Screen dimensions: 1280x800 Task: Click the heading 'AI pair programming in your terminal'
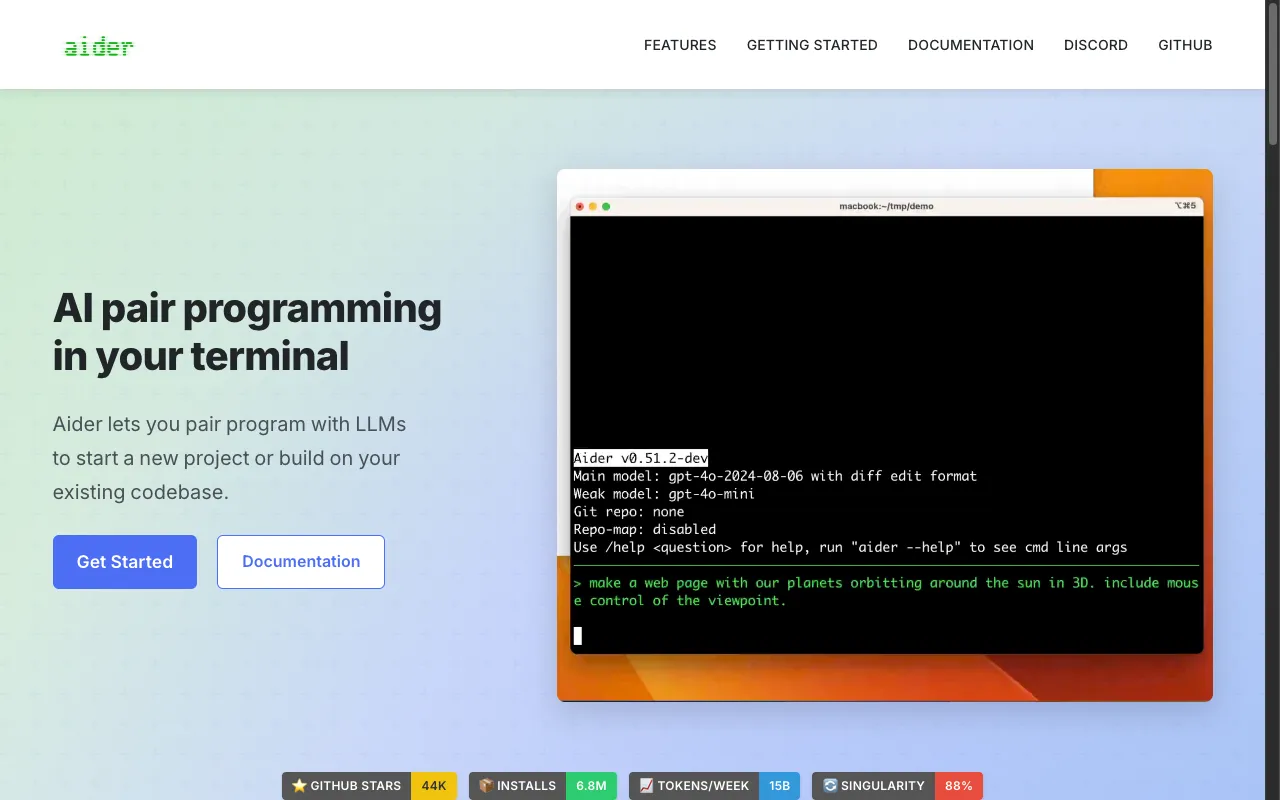pos(247,332)
